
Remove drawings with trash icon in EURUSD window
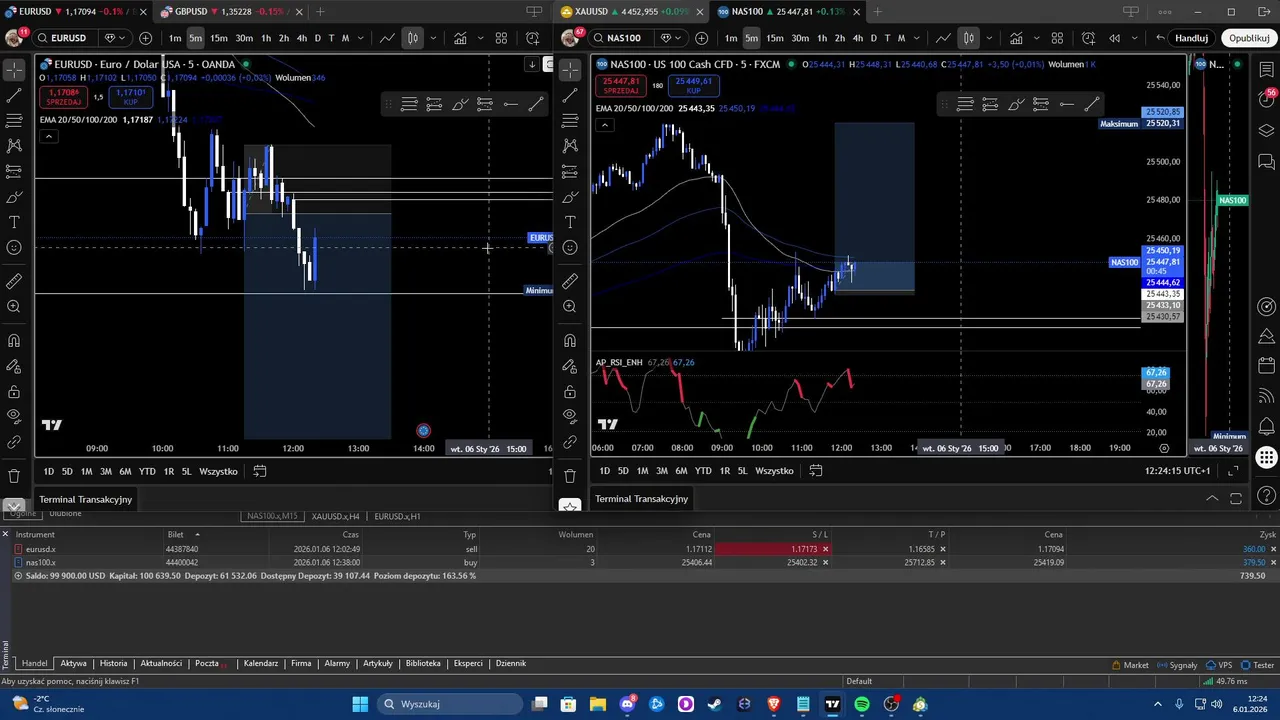click(14, 476)
